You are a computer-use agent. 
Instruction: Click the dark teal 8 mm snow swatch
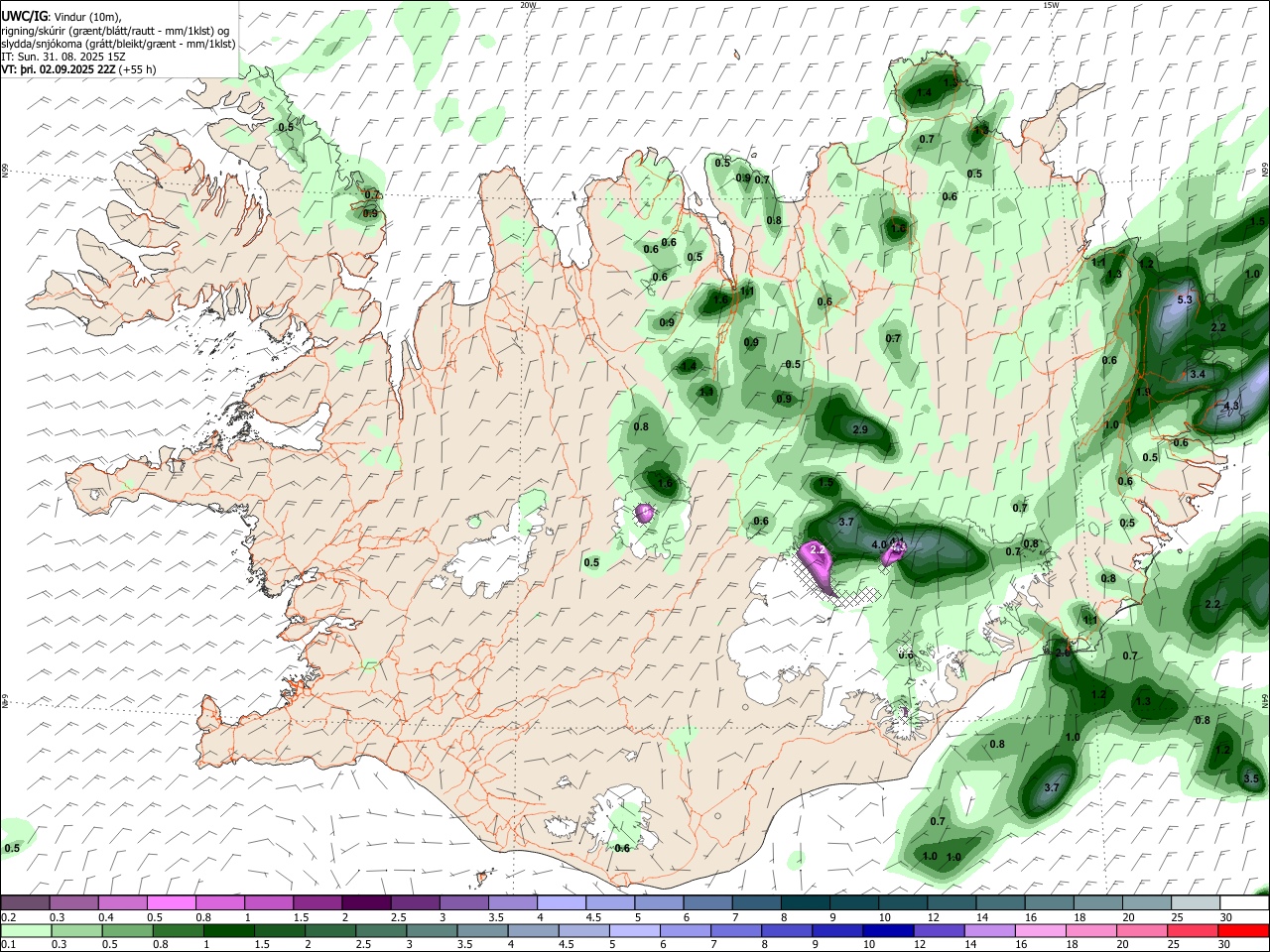coord(806,902)
